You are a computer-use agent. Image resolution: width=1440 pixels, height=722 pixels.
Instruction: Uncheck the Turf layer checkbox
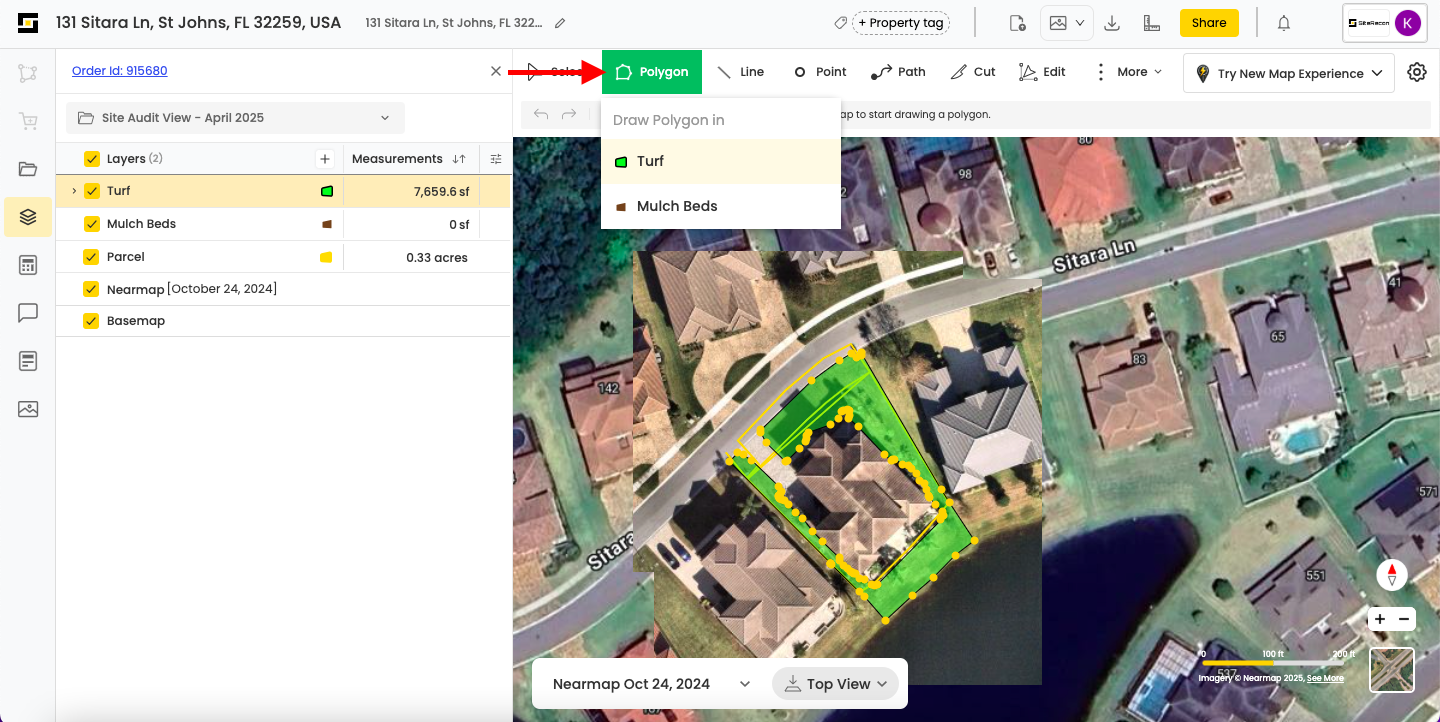pos(92,191)
